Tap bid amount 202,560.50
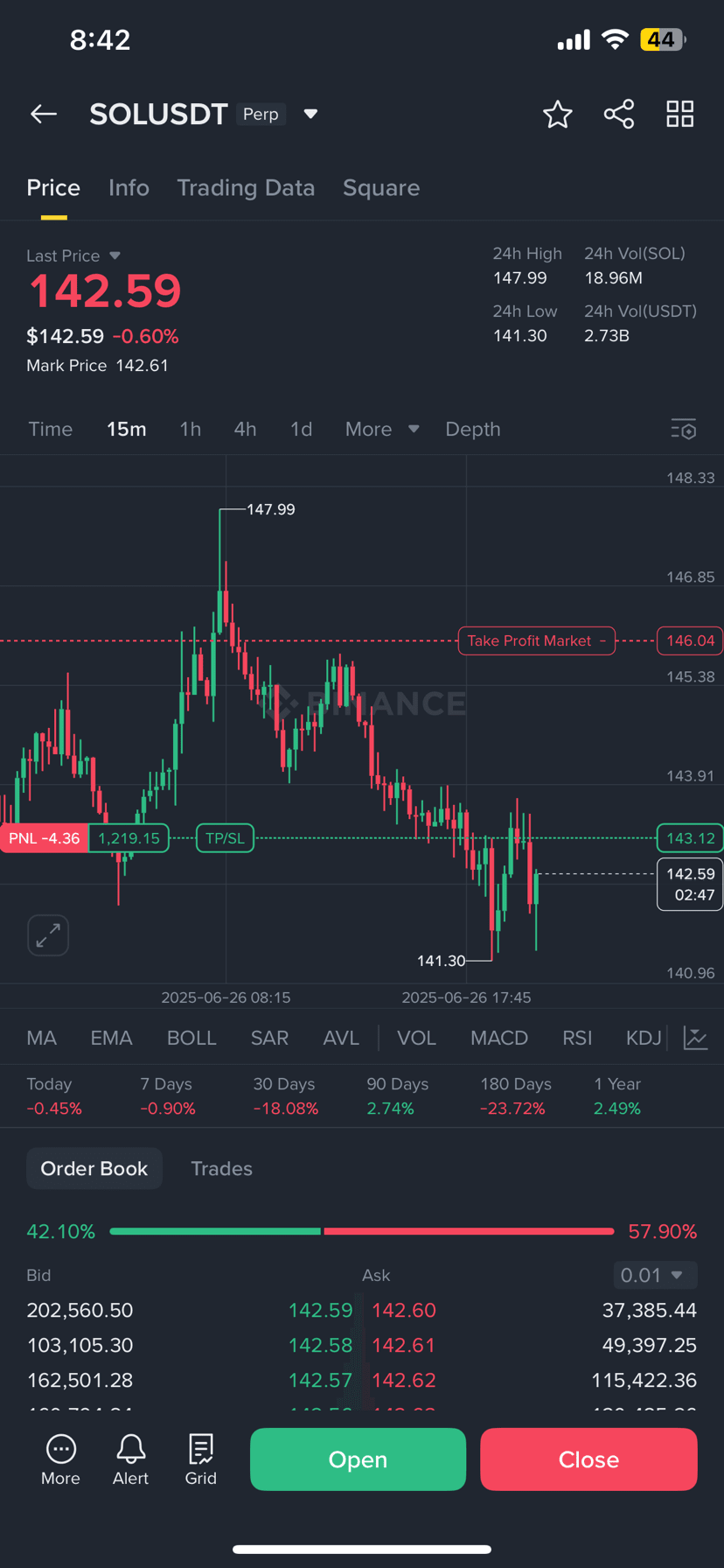The image size is (724, 1568). tap(80, 1310)
